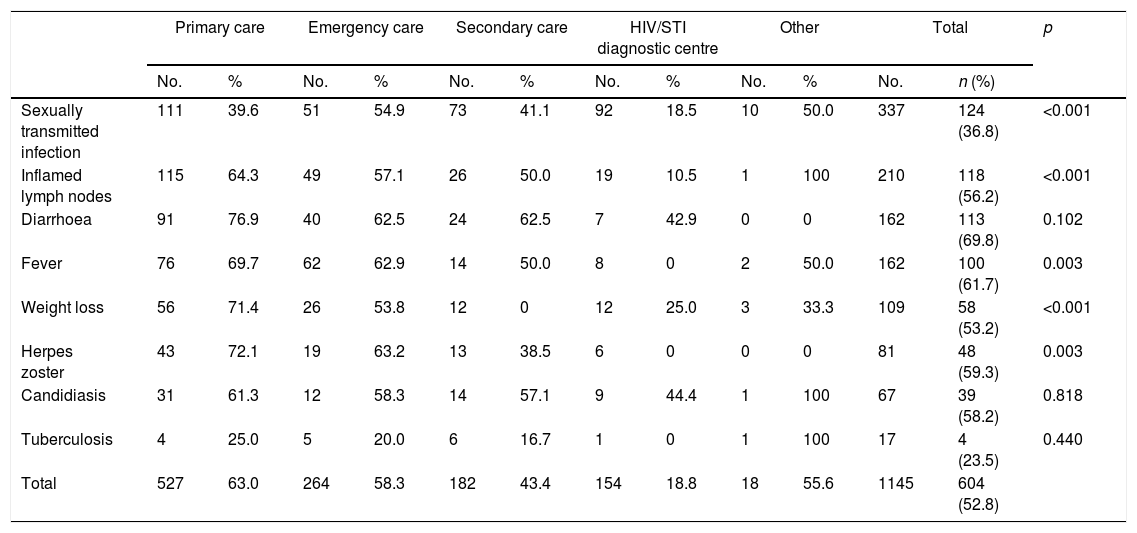Click the 527 Primary care total cell
The height and width of the screenshot is (533, 1137).
[x=169, y=483]
